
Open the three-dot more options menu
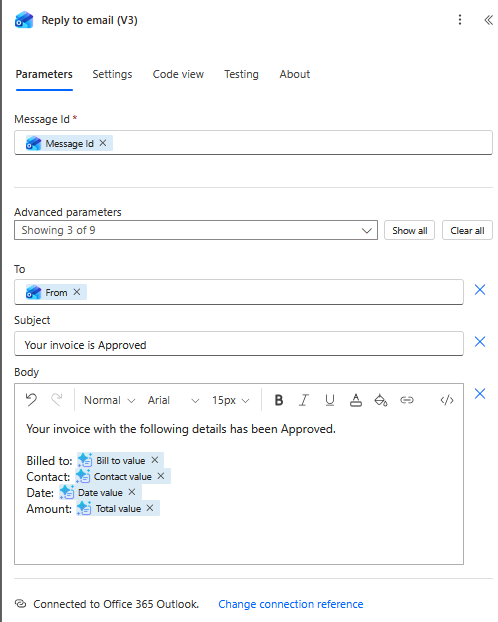460,19
